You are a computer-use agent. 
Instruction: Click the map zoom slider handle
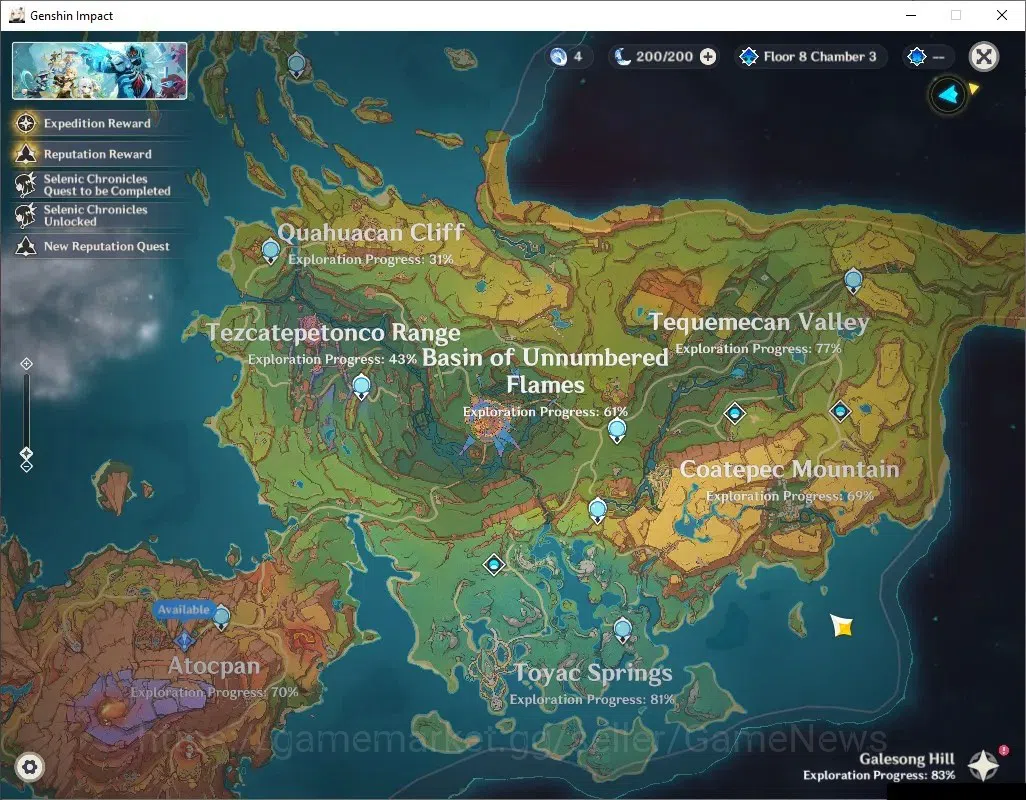26,453
